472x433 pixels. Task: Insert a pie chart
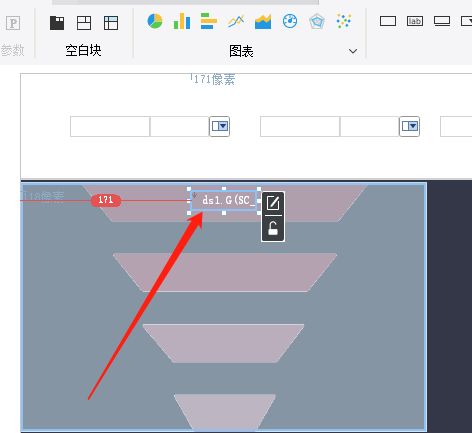click(x=155, y=21)
